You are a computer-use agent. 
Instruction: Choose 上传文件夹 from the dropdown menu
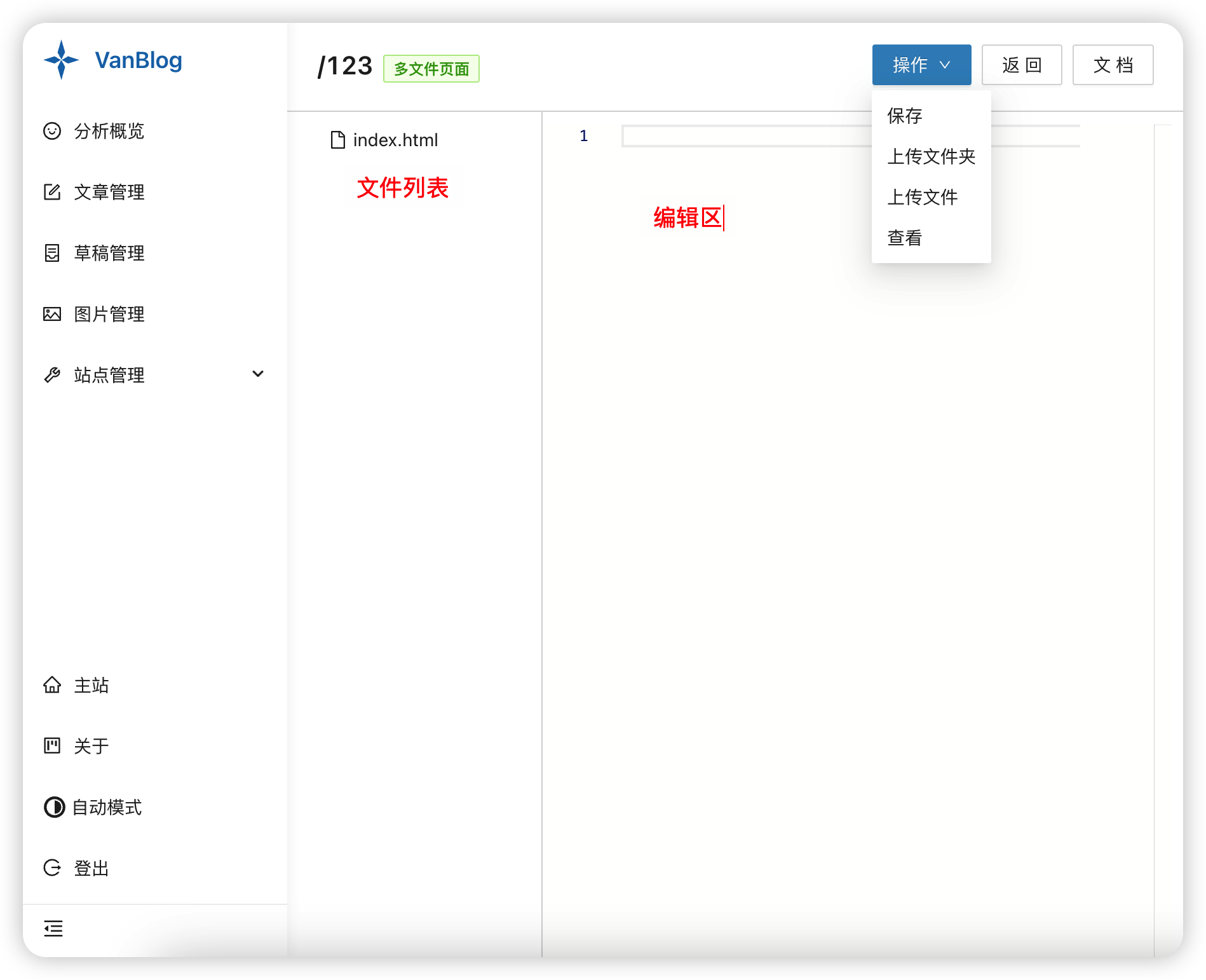pyautogui.click(x=932, y=156)
